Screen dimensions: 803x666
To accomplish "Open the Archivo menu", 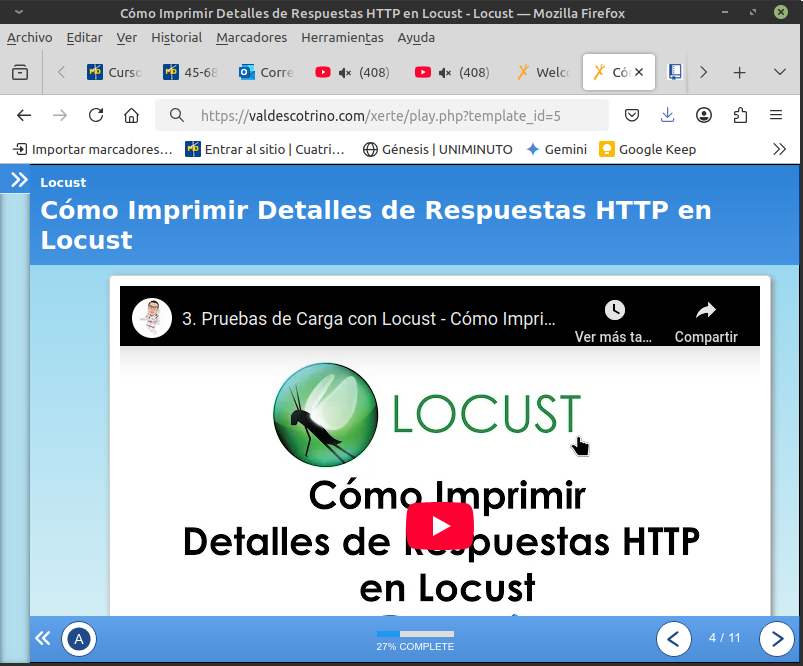I will (30, 37).
